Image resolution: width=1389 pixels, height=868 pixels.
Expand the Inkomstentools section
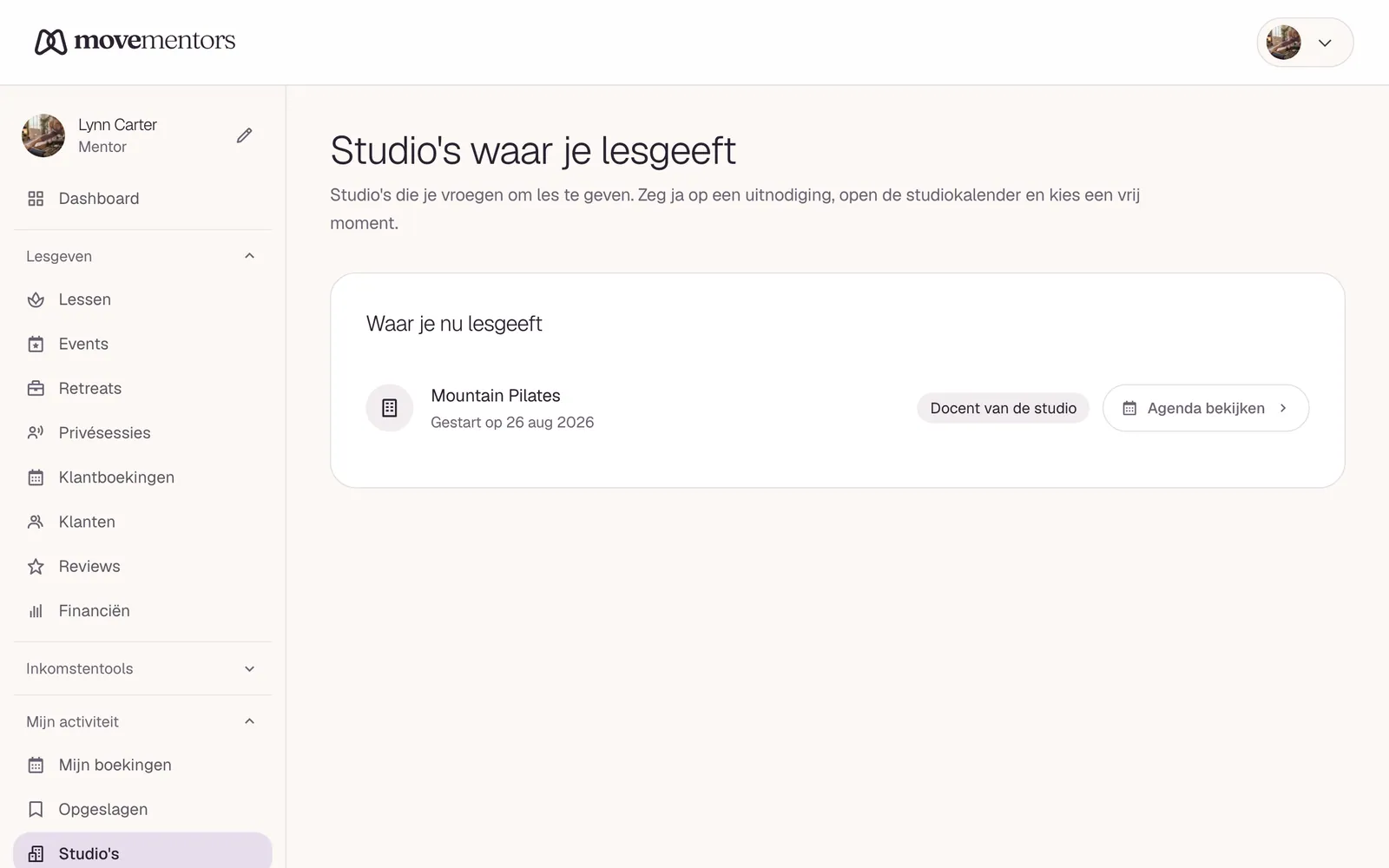142,668
